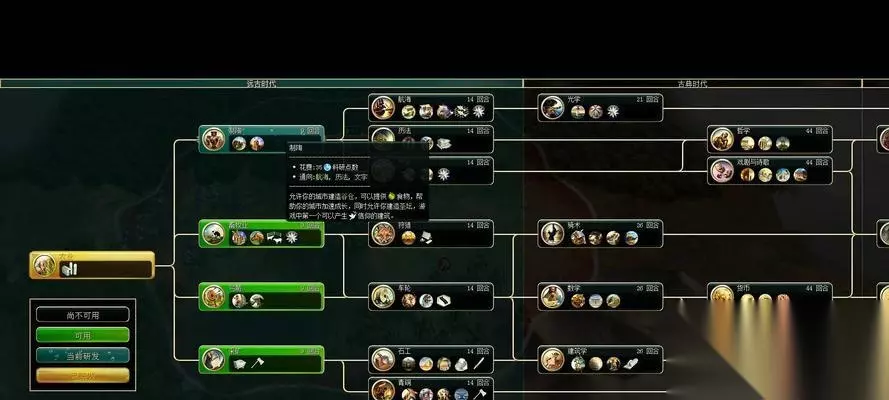The width and height of the screenshot is (889, 400).
Task: Click the gold Agriculture tech box
Action: [x=92, y=265]
